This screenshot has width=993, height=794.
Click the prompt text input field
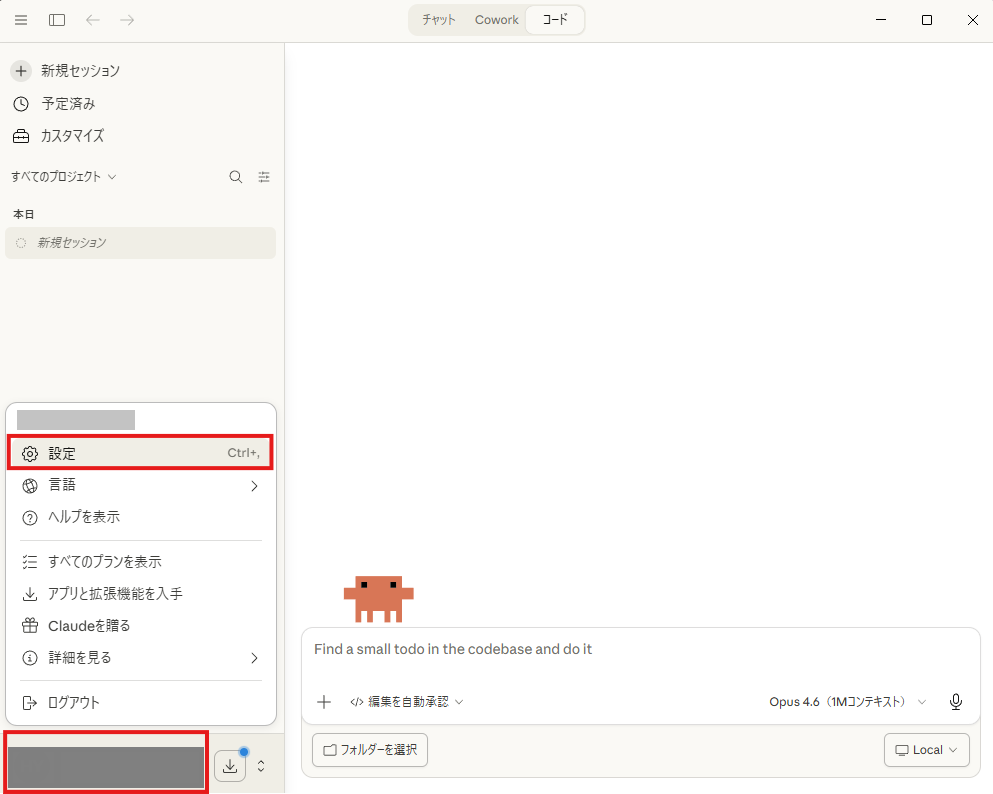[640, 650]
